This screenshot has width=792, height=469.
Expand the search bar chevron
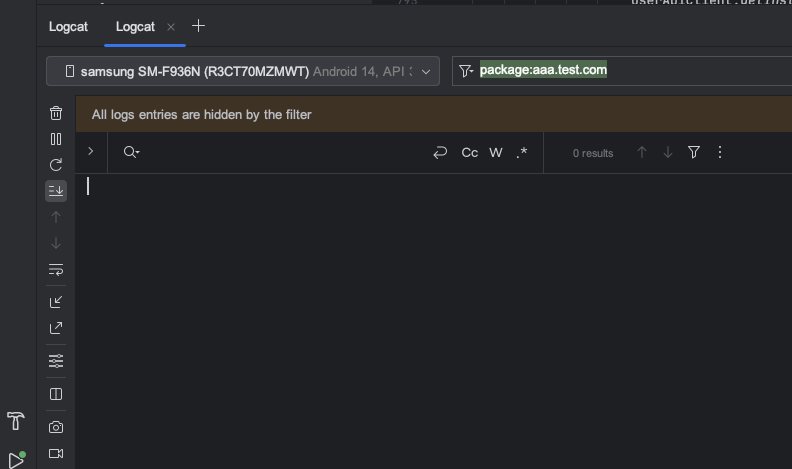[x=90, y=151]
